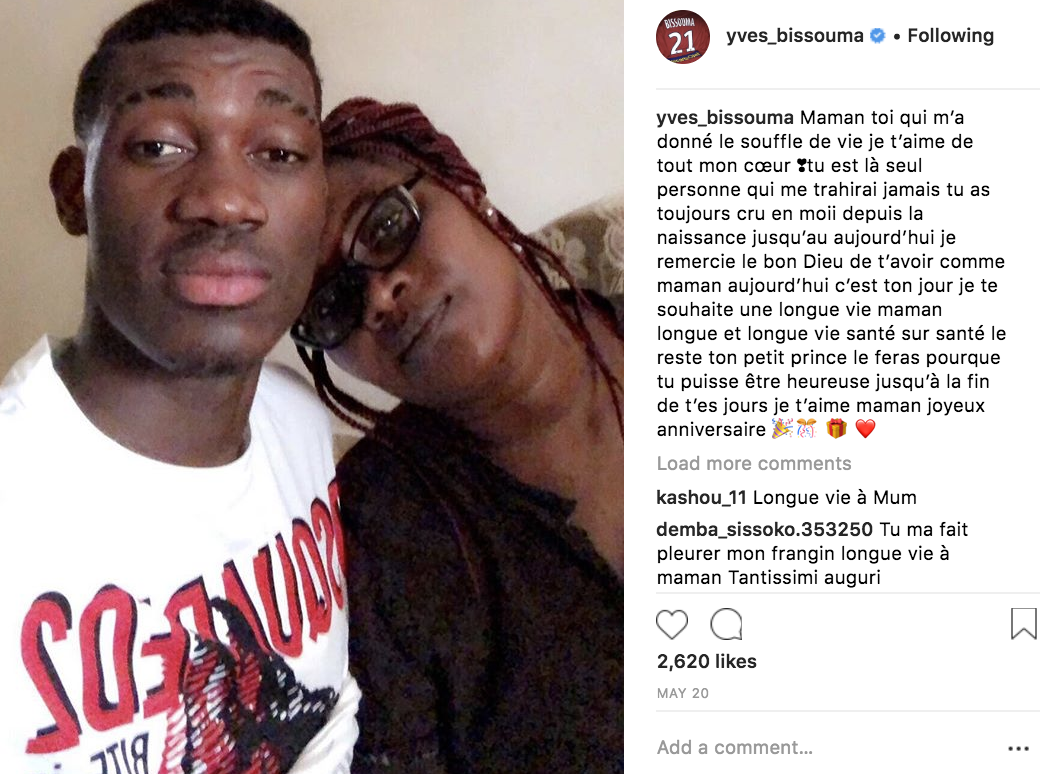Open yves_bissouma username in caption
This screenshot has height=774, width=1042.
pyautogui.click(x=725, y=118)
